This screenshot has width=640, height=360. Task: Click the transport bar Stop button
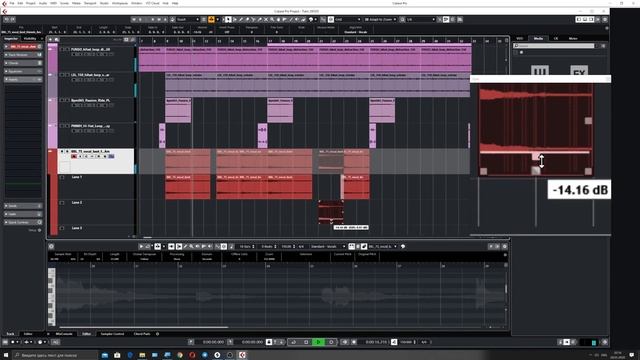(306, 342)
